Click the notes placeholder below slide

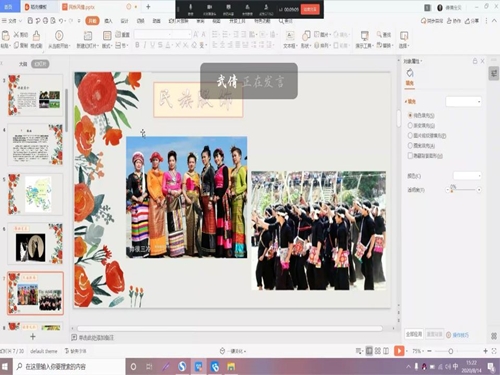(x=96, y=338)
